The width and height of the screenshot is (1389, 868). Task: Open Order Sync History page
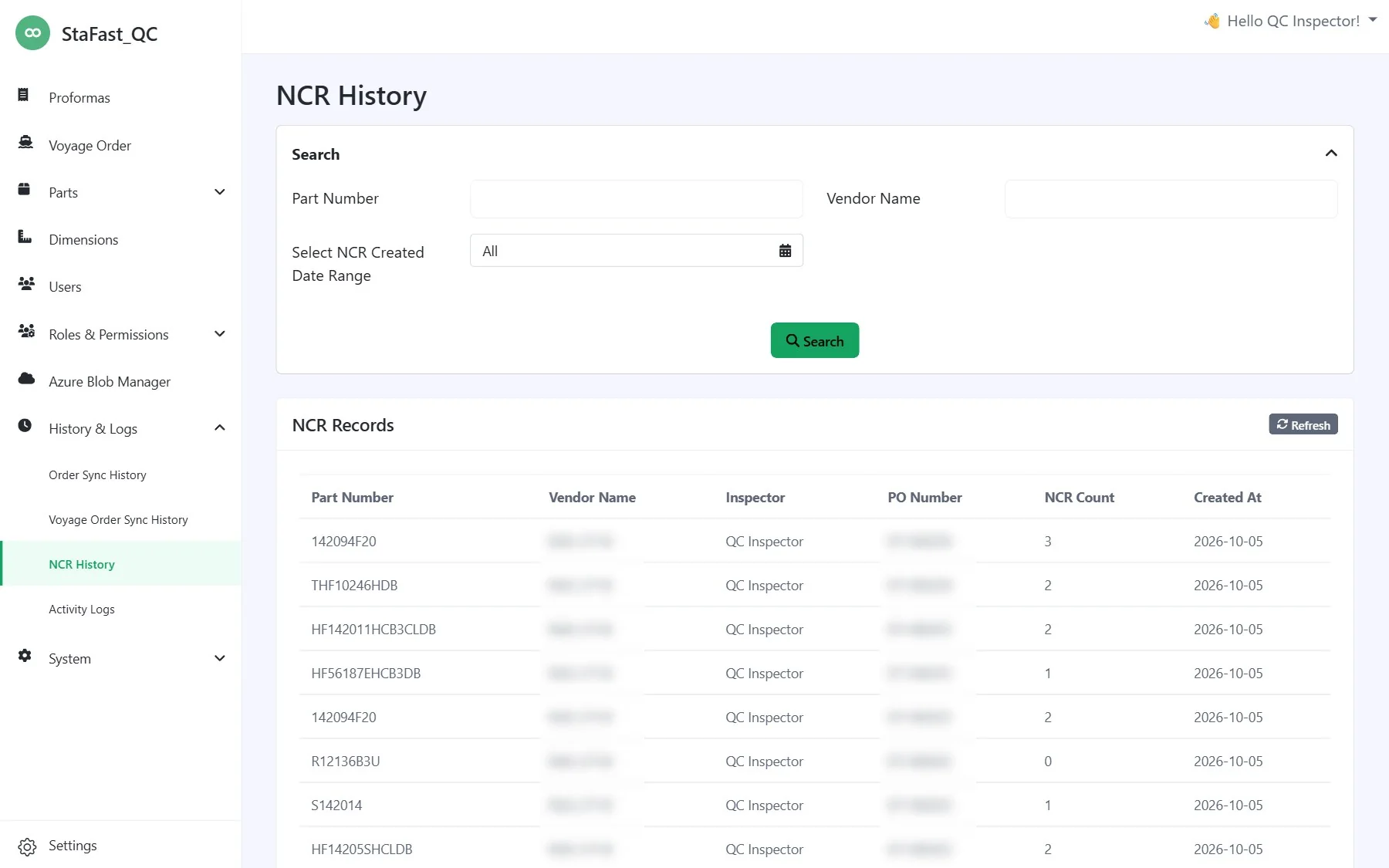(x=97, y=475)
